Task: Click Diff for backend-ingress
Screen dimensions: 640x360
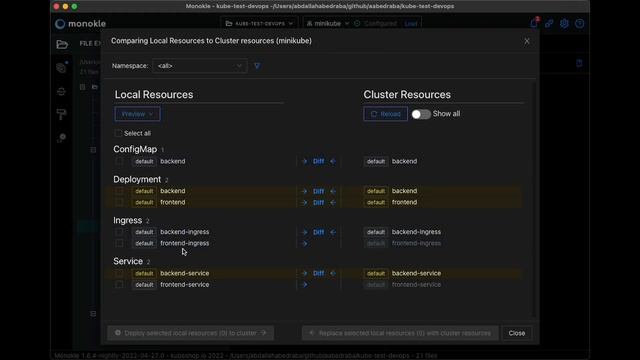Action: click(x=318, y=232)
